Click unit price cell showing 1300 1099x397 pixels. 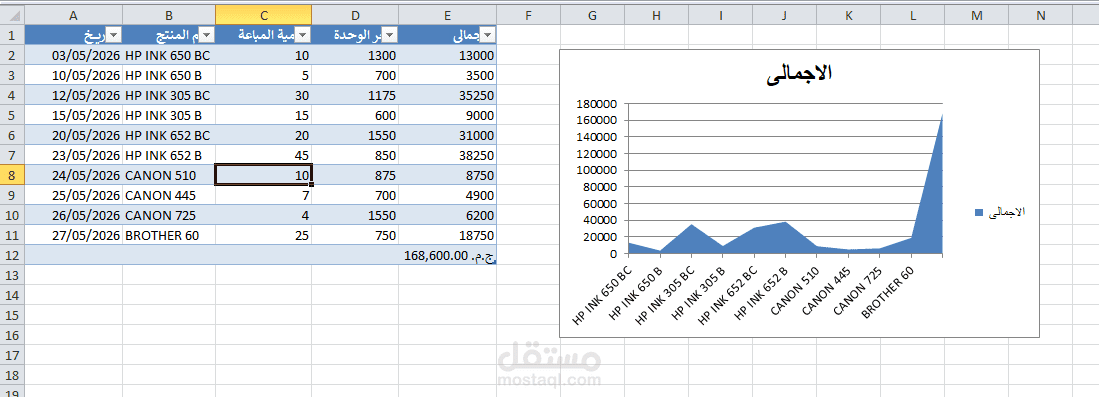(355, 55)
